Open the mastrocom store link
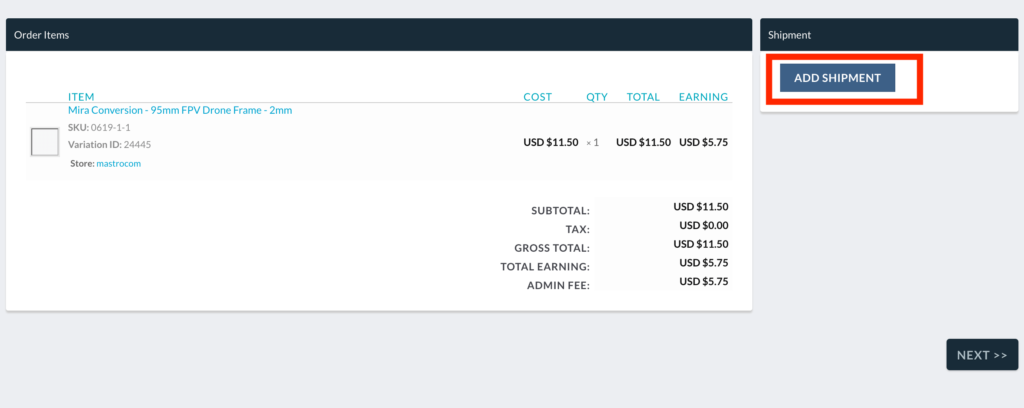This screenshot has width=1024, height=408. pos(118,163)
